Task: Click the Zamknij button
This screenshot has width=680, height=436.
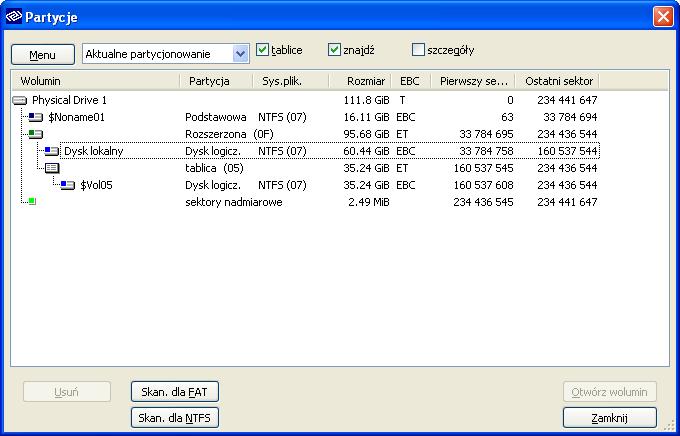Action: (x=610, y=418)
